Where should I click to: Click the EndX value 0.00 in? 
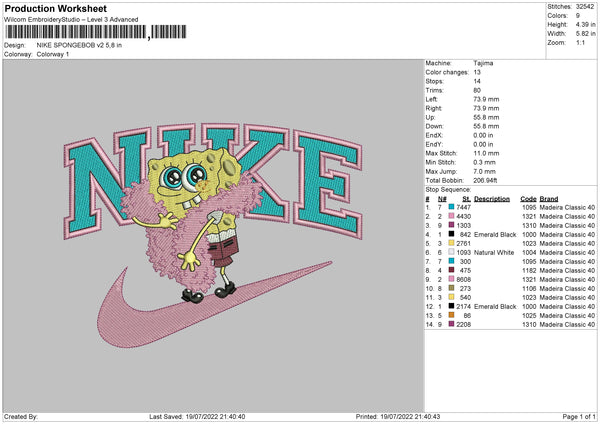pyautogui.click(x=483, y=135)
